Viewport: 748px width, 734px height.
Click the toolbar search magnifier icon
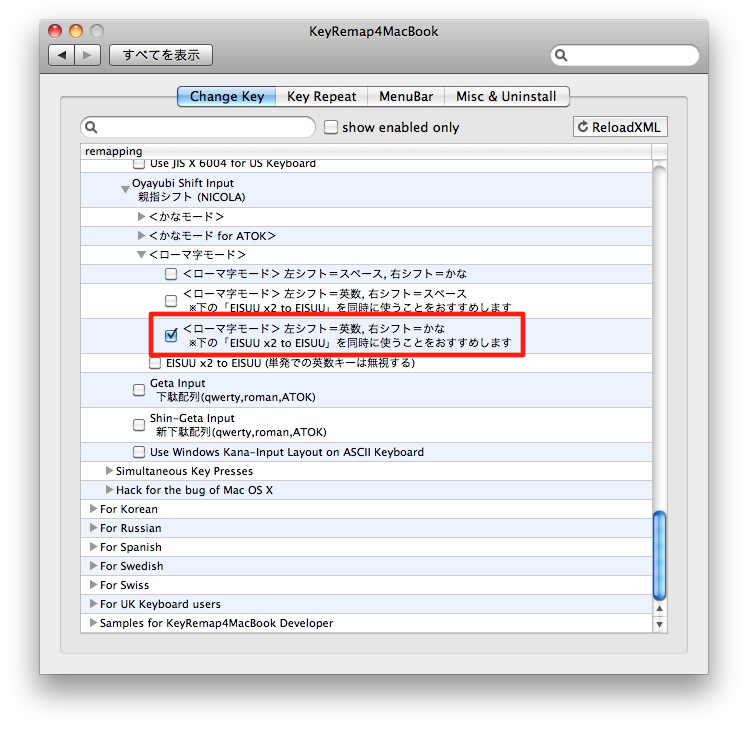click(562, 55)
